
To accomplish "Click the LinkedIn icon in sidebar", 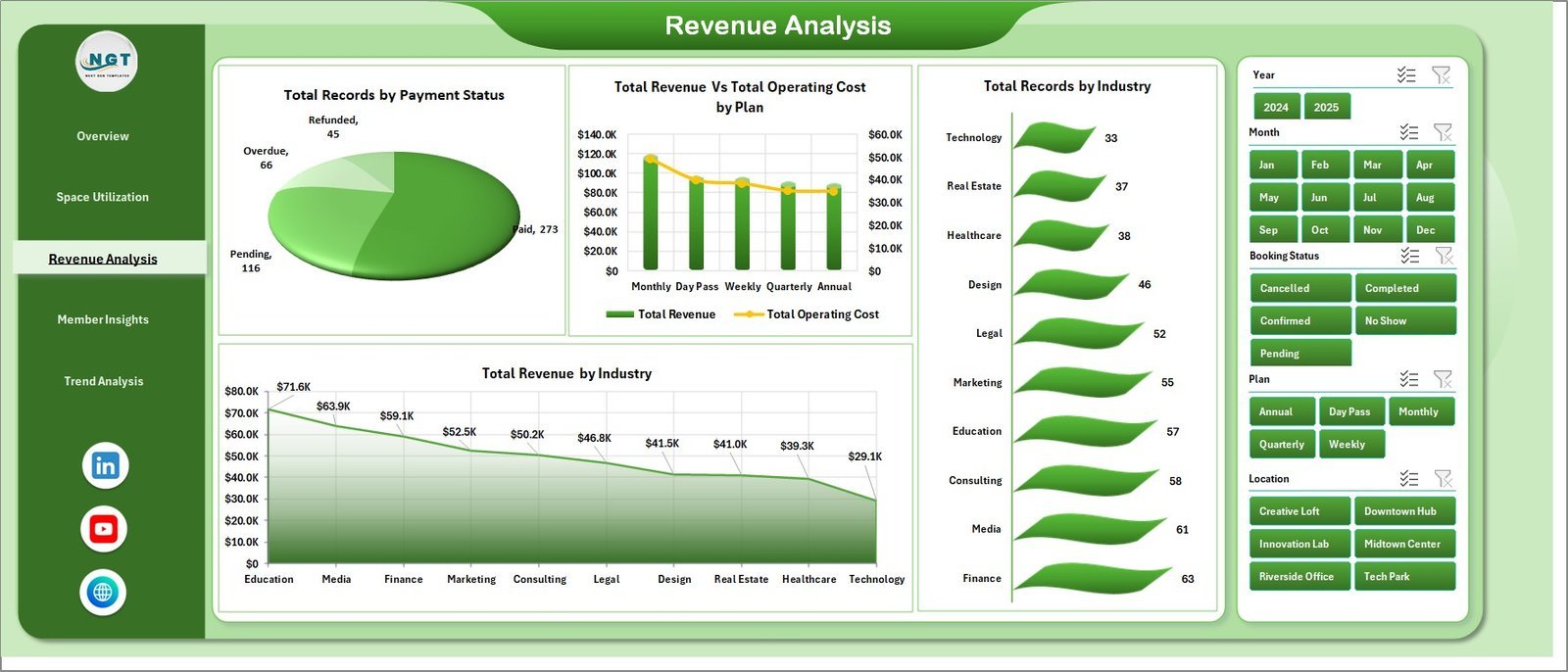I will tap(105, 465).
